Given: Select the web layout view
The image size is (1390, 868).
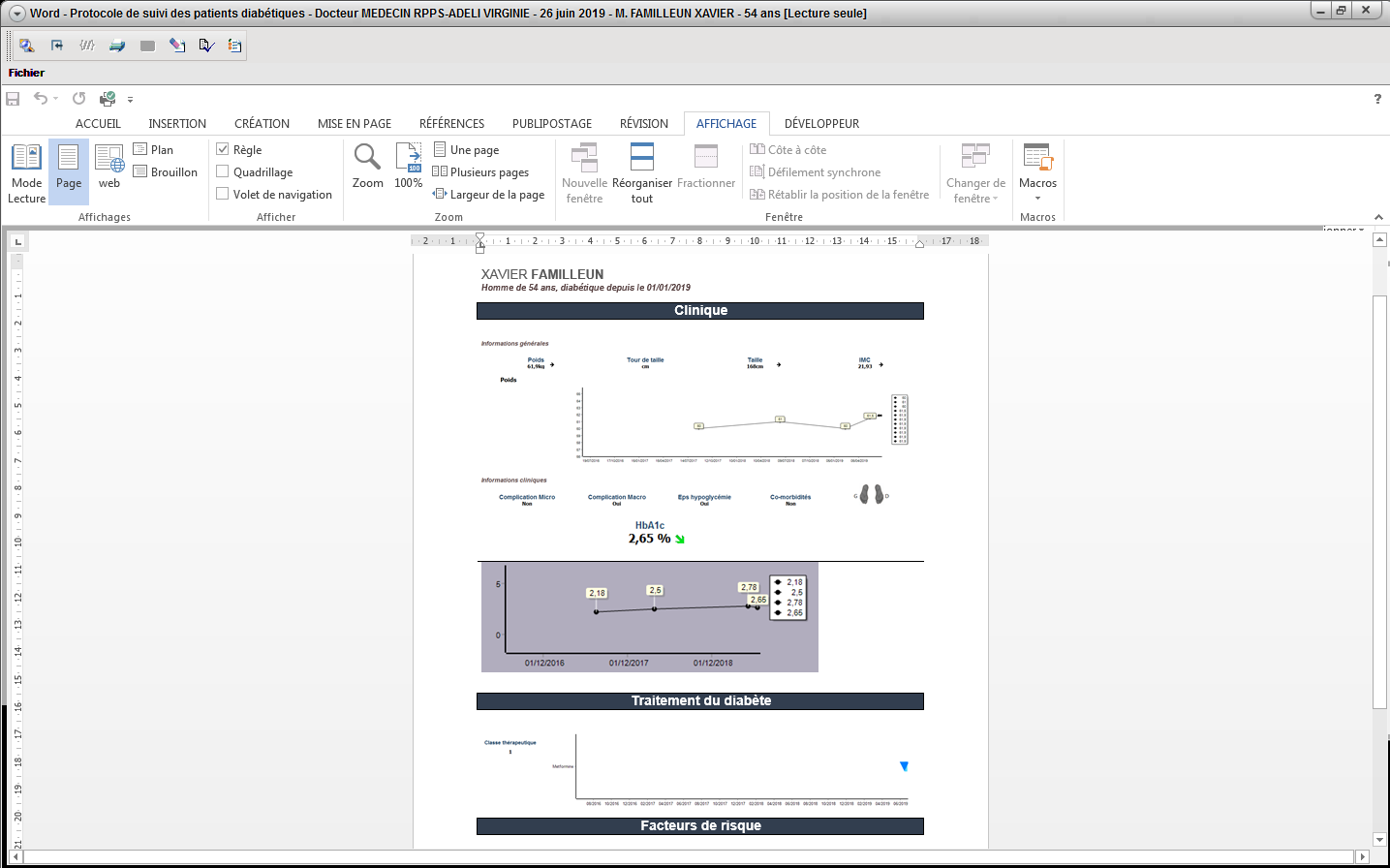Looking at the screenshot, I should coord(109,166).
